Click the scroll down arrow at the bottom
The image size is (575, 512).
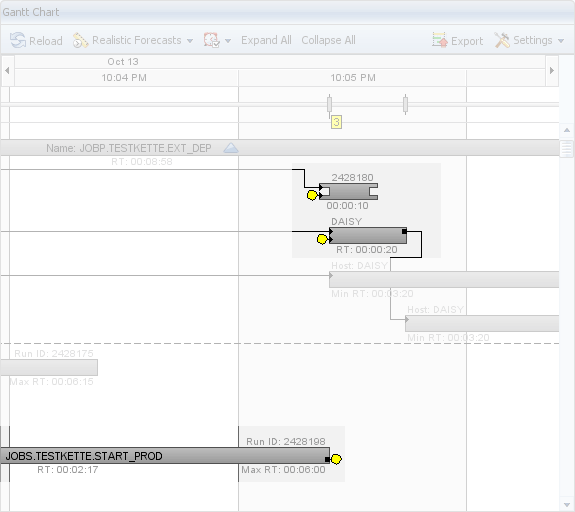click(567, 505)
